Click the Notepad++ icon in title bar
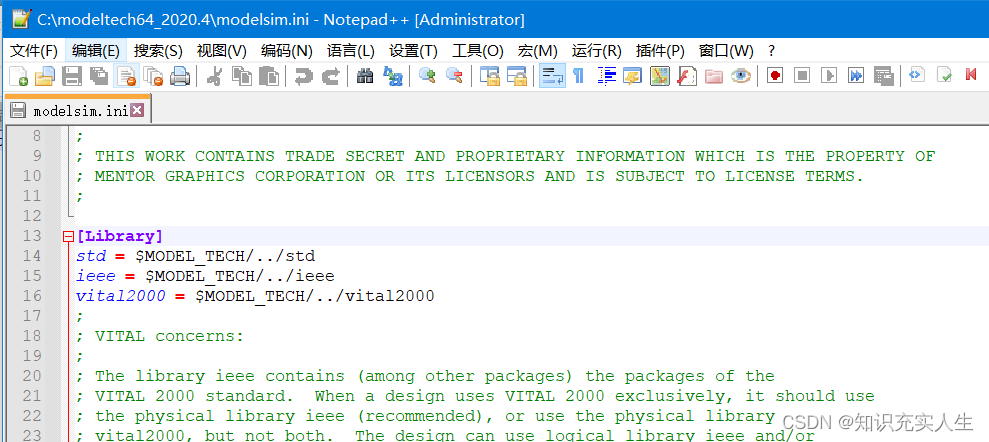Image resolution: width=989 pixels, height=442 pixels. coord(20,19)
